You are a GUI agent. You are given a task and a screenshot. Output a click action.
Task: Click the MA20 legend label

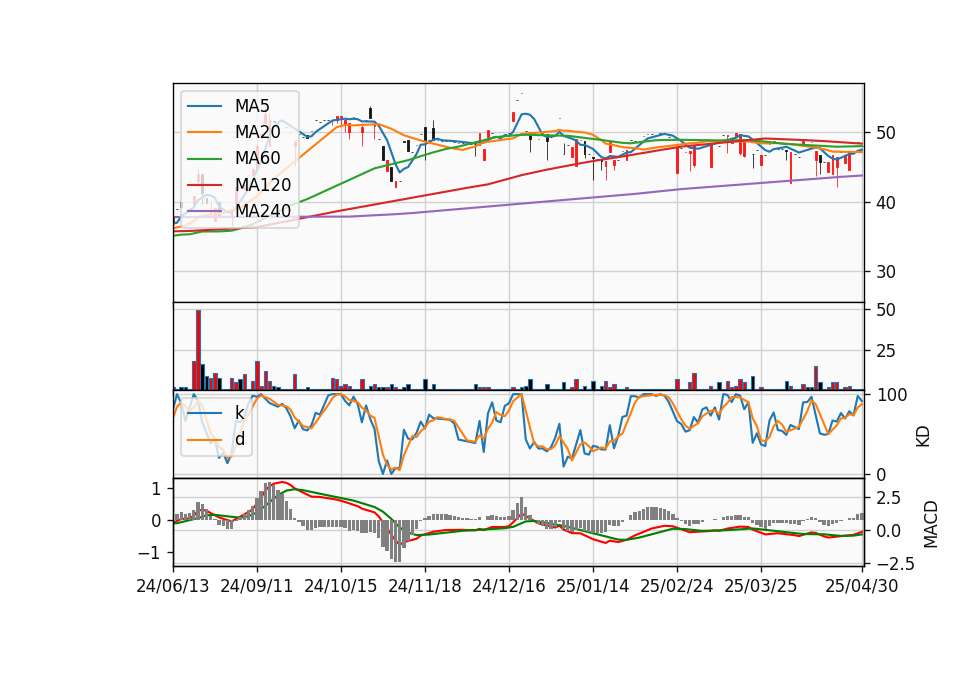pos(257,132)
